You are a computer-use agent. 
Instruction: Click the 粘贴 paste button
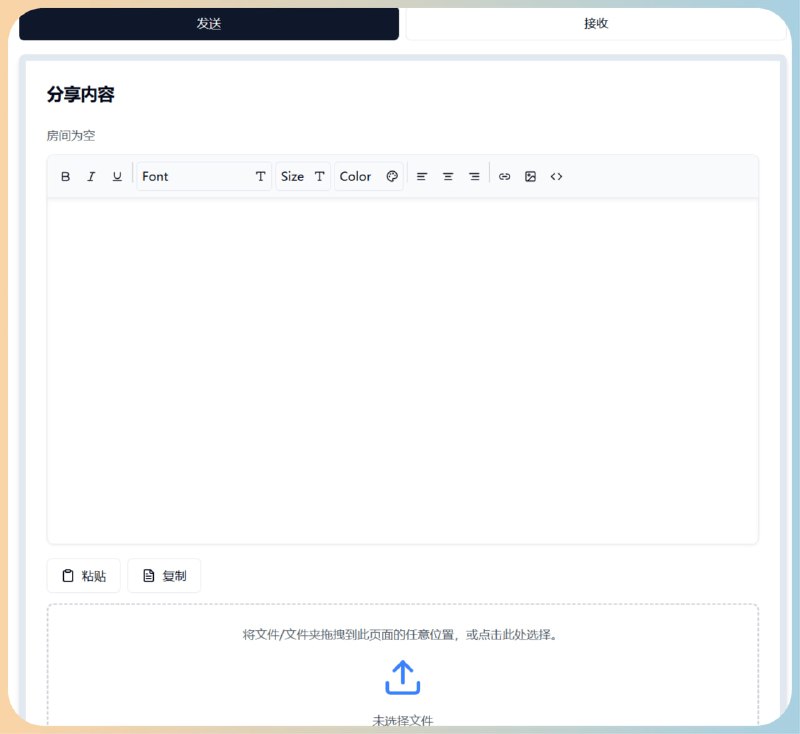(x=84, y=576)
